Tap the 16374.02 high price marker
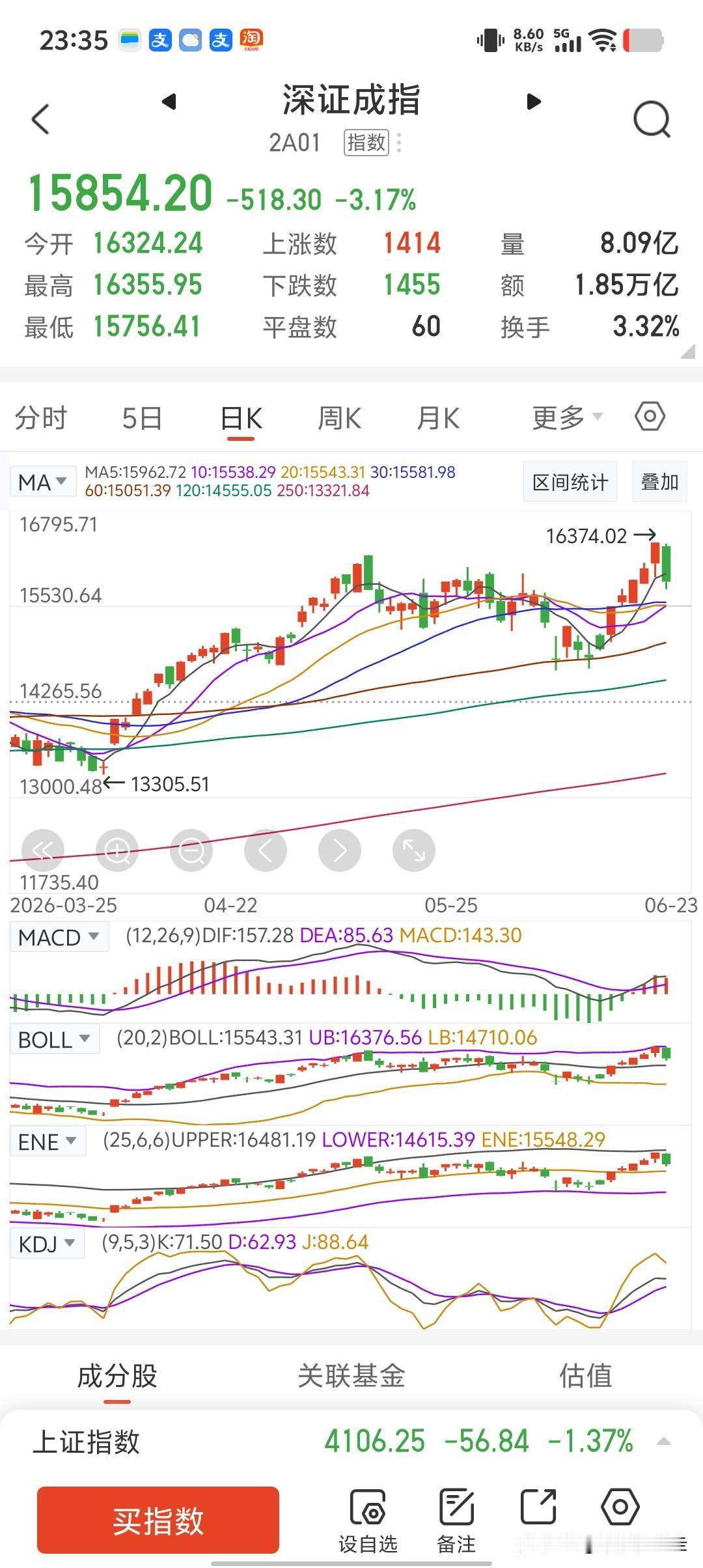The width and height of the screenshot is (703, 1568). coord(600,536)
